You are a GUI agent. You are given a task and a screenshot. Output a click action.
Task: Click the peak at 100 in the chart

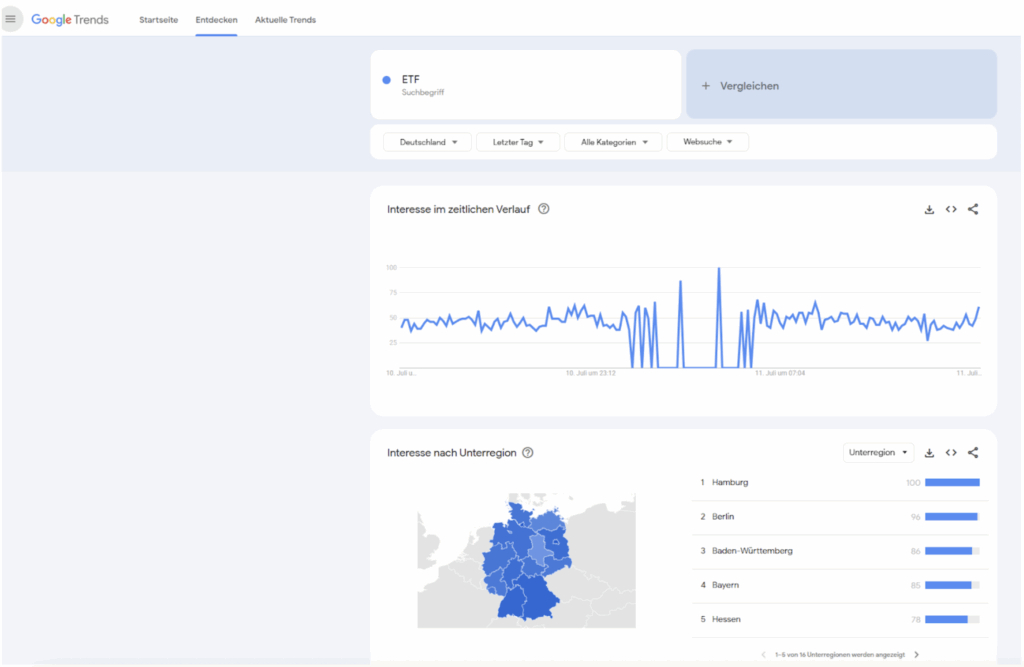pos(719,268)
